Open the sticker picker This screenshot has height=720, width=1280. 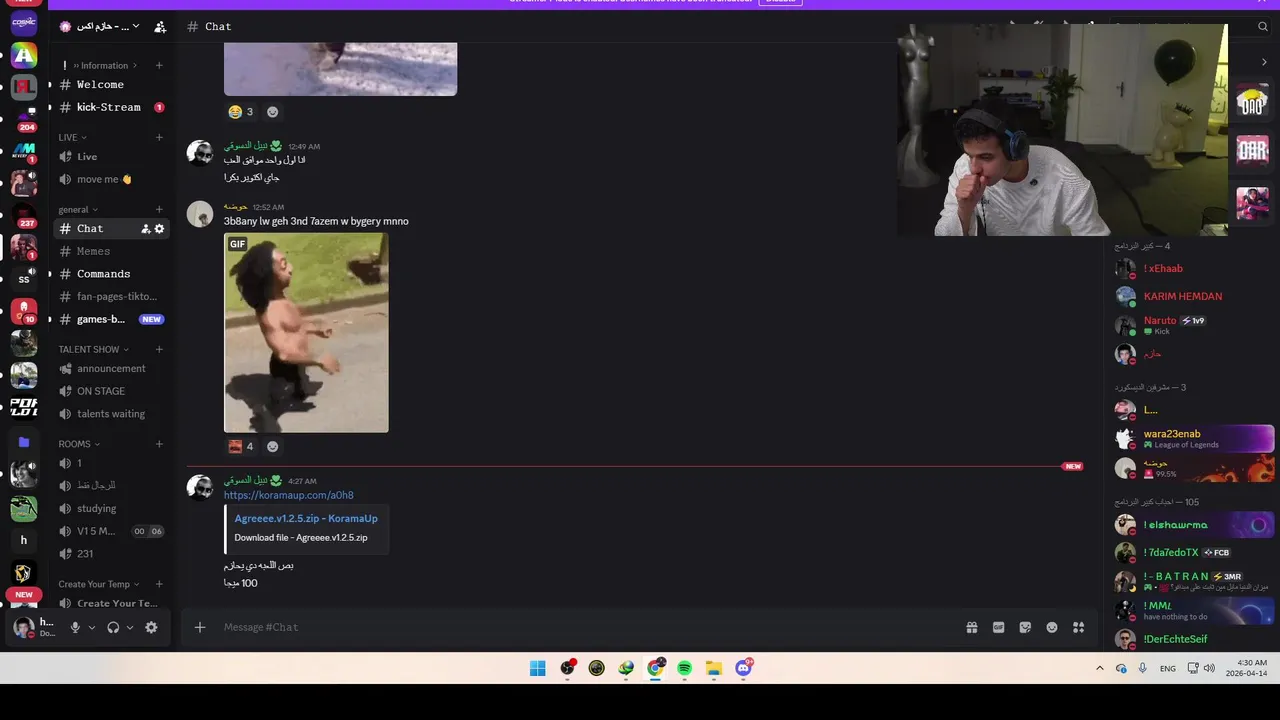(1025, 628)
